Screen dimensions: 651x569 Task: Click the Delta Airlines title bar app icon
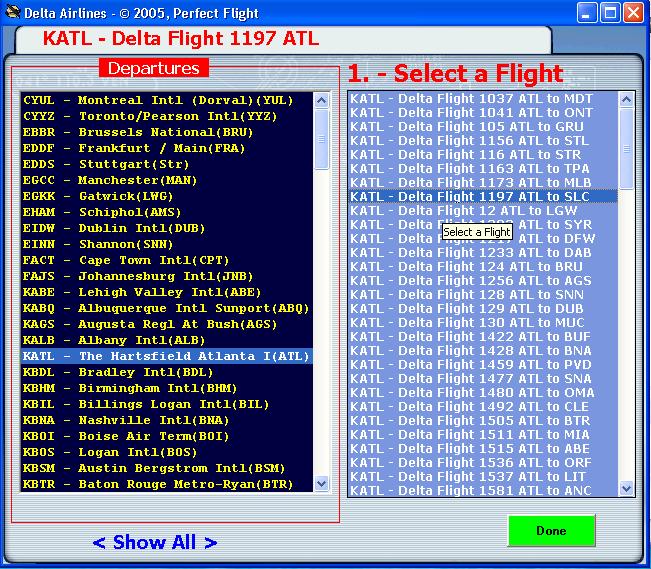pos(12,12)
